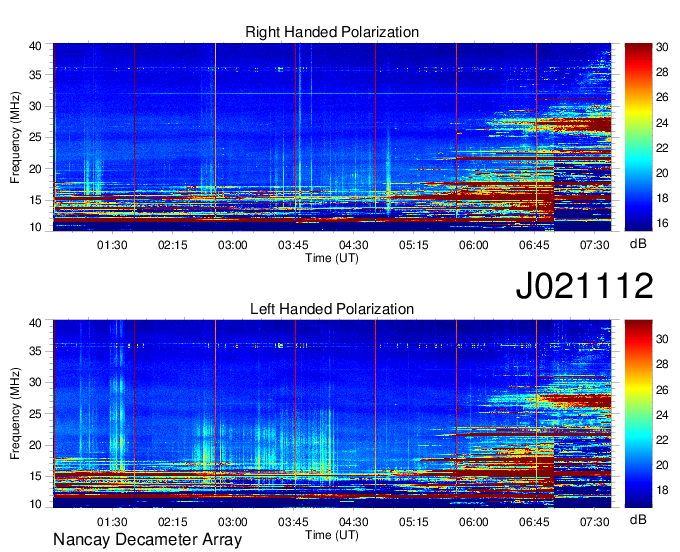Click the 02:15 tick on top time axis
This screenshot has height=552, width=680.
(x=173, y=245)
